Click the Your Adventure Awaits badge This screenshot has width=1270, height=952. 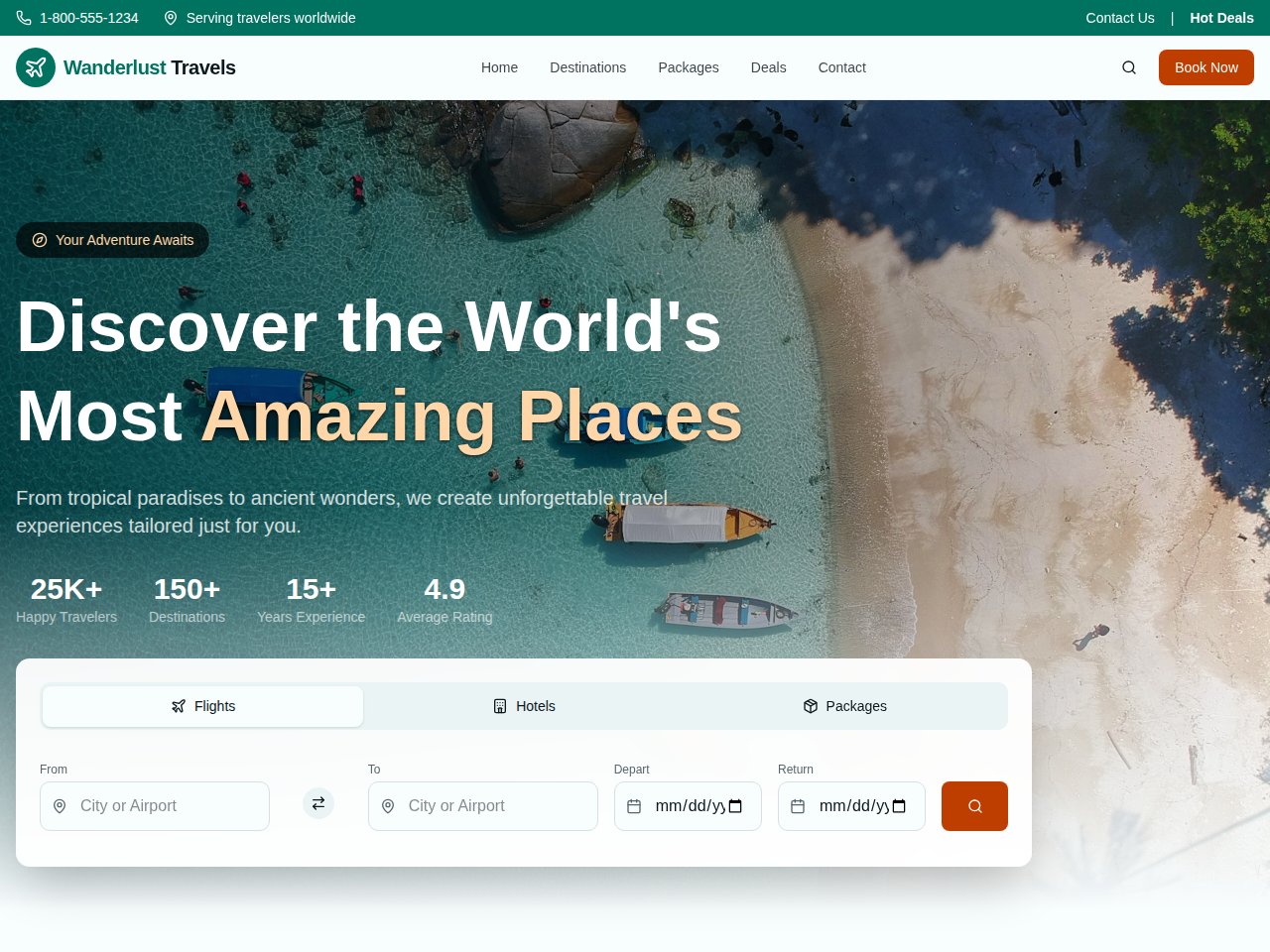pyautogui.click(x=112, y=240)
